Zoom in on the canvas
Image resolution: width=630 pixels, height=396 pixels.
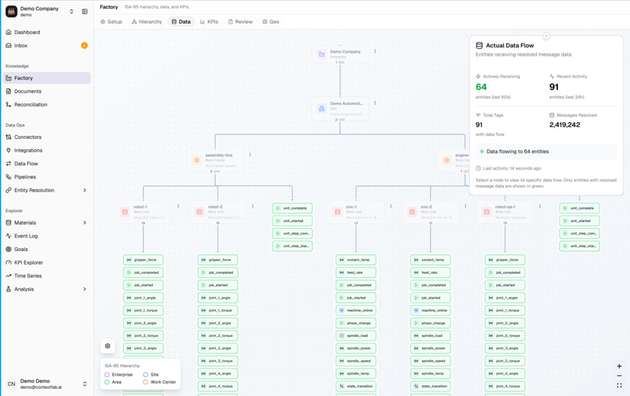[x=619, y=366]
